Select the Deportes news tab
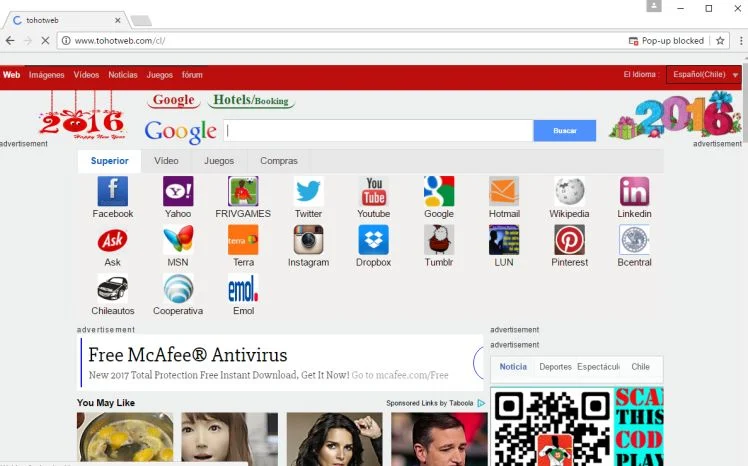The image size is (748, 466). [x=555, y=367]
